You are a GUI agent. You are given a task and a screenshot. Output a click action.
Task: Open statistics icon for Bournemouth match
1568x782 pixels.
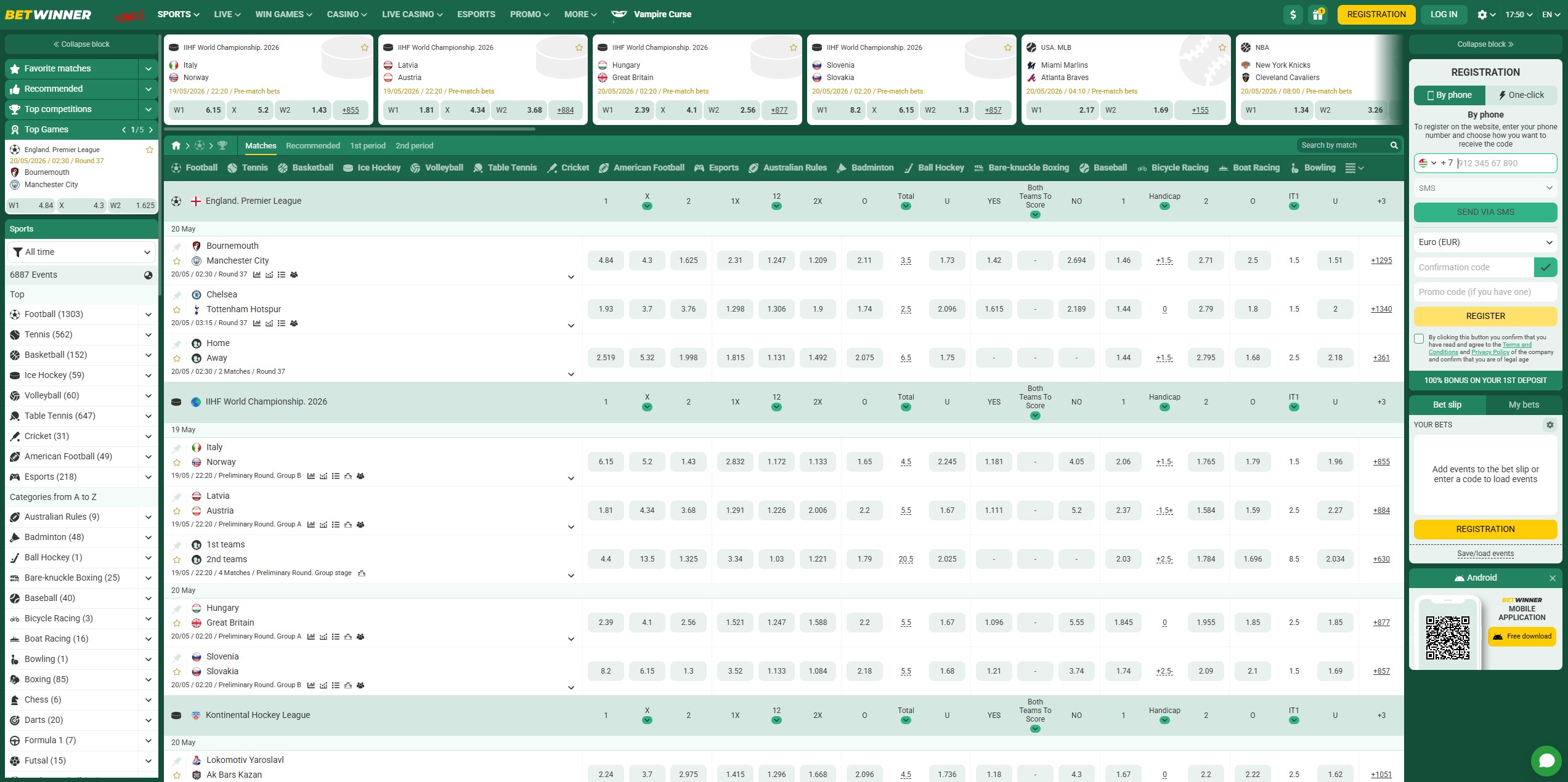pos(257,275)
